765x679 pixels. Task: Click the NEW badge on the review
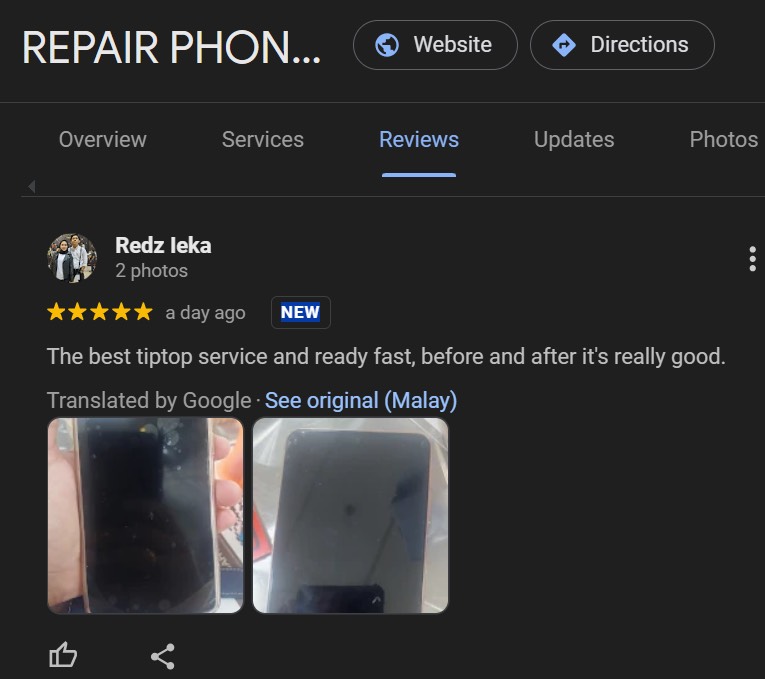[x=301, y=312]
